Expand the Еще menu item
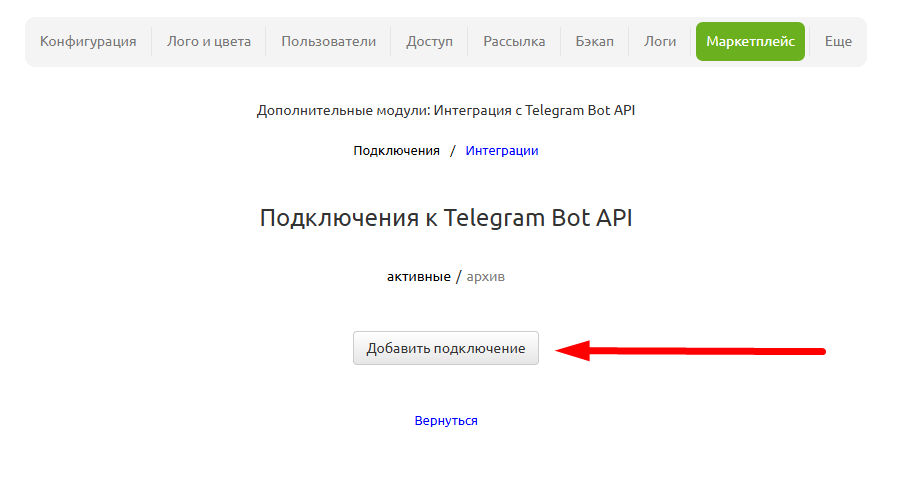 pos(838,42)
